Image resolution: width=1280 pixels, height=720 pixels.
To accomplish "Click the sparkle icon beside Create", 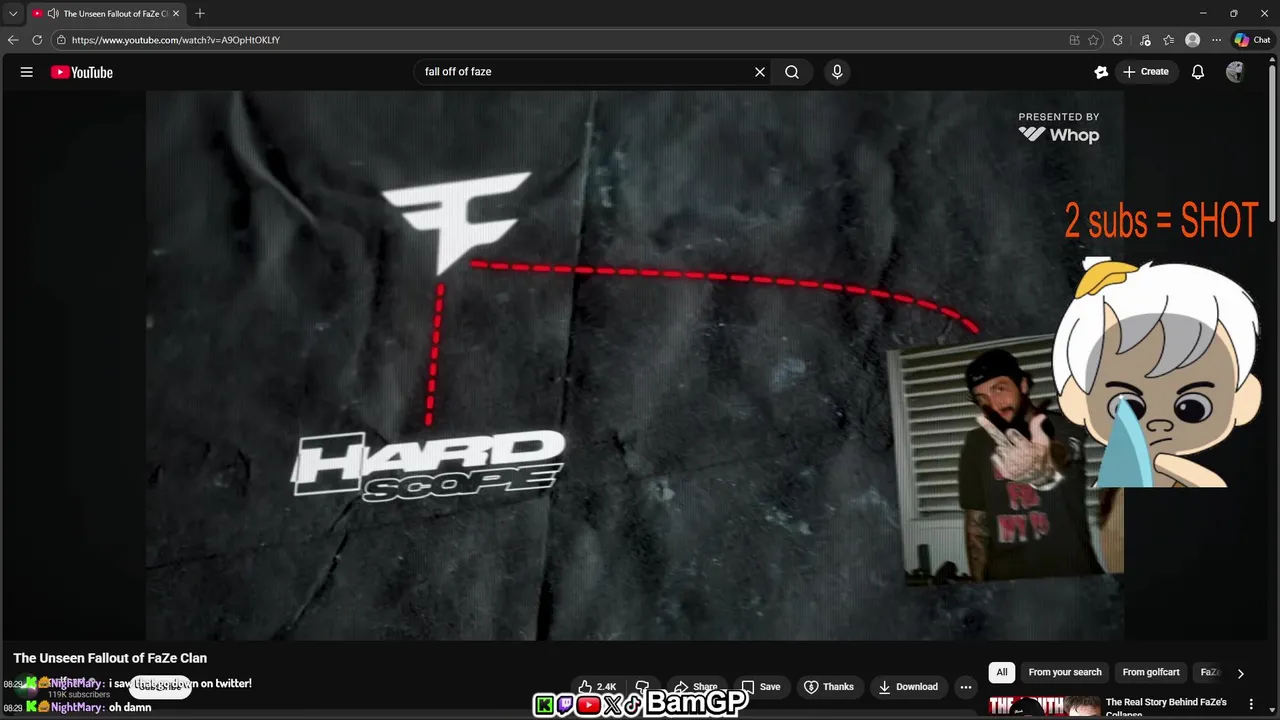I will pos(1101,72).
